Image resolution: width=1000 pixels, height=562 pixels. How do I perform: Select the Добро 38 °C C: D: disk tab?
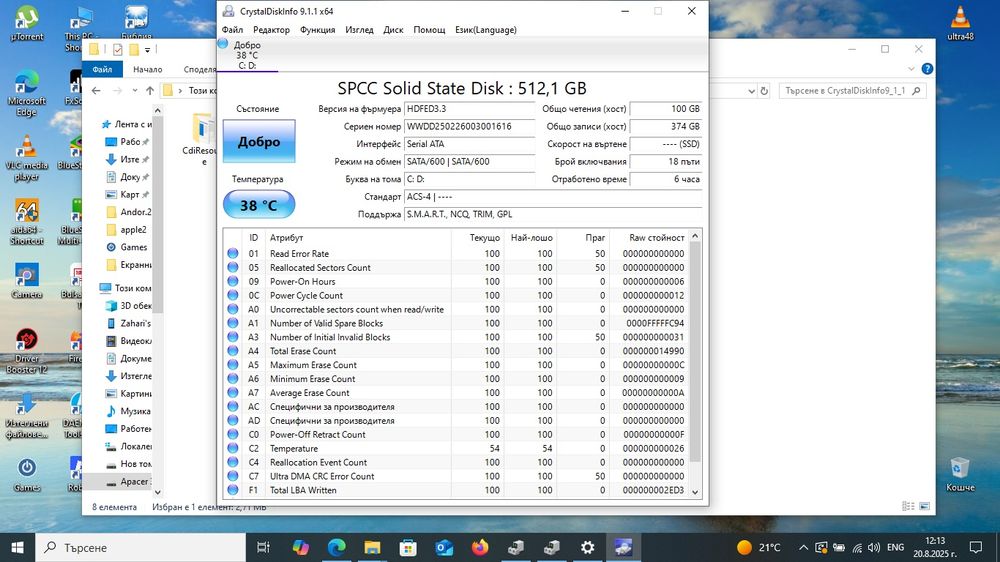coord(247,55)
